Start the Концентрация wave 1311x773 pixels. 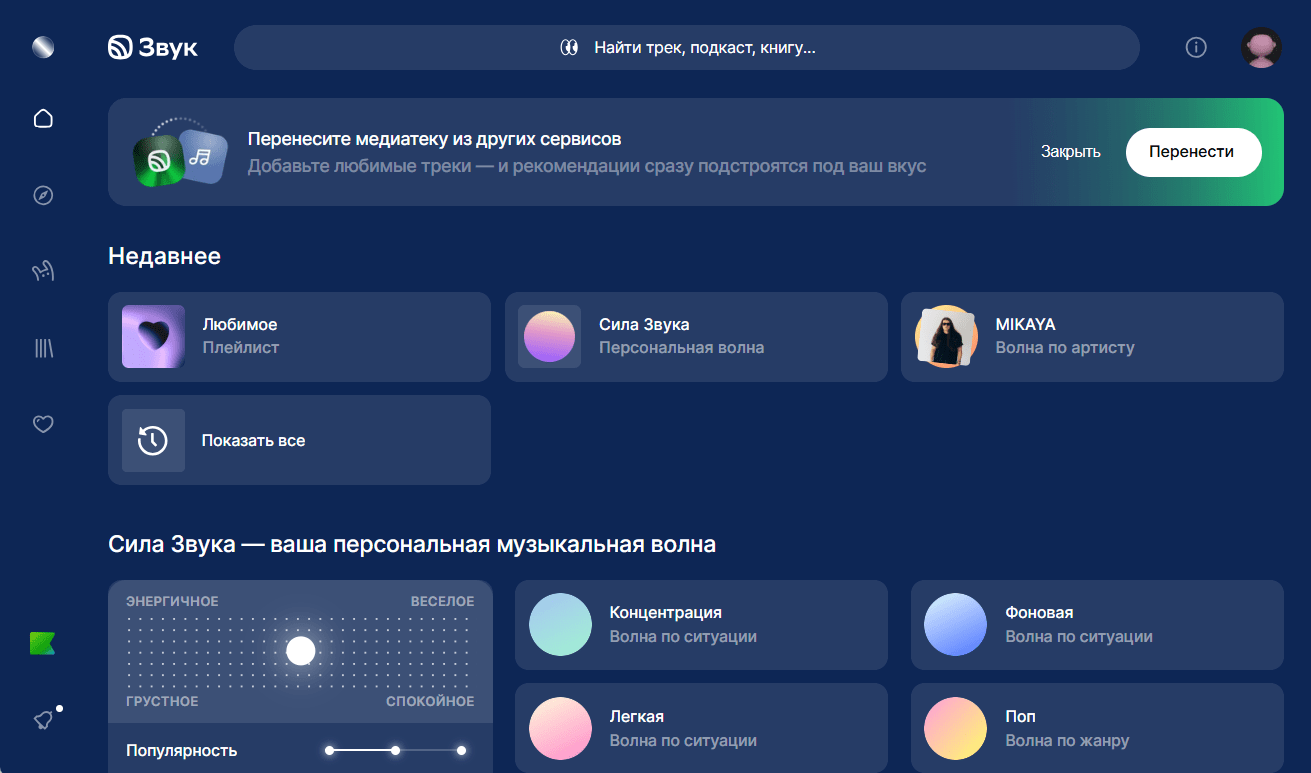pos(701,625)
